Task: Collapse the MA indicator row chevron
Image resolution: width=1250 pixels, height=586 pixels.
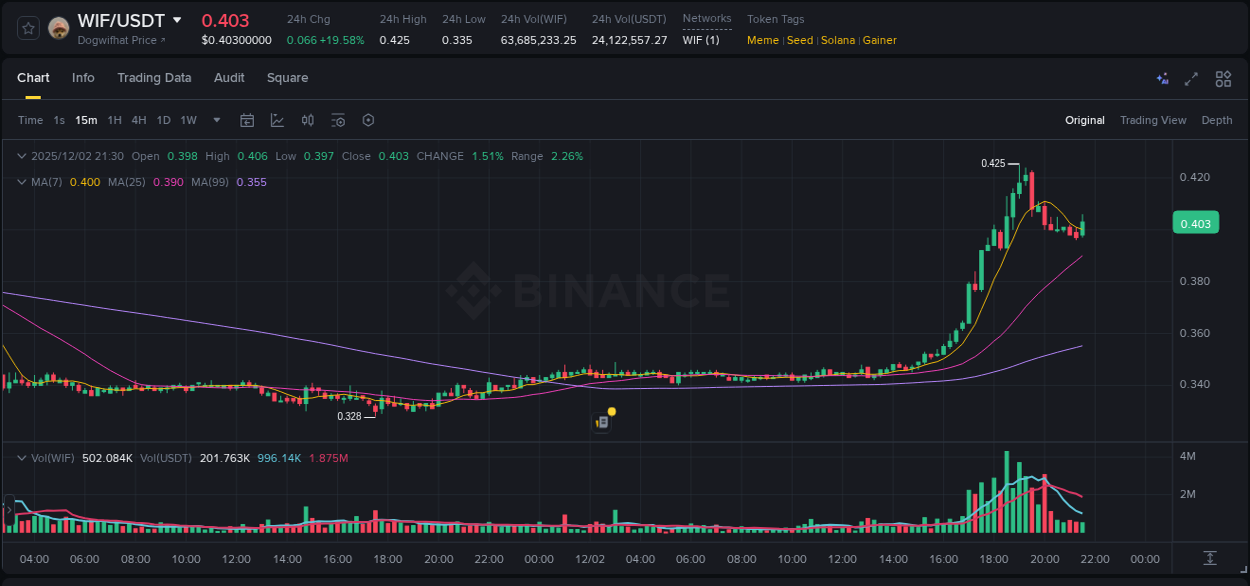Action: point(21,182)
